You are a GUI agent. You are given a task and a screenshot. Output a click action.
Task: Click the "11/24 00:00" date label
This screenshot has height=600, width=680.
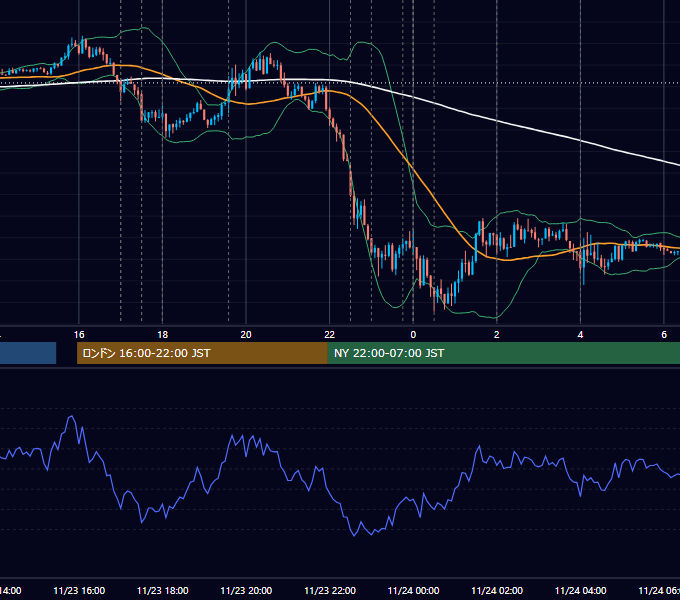pos(413,590)
